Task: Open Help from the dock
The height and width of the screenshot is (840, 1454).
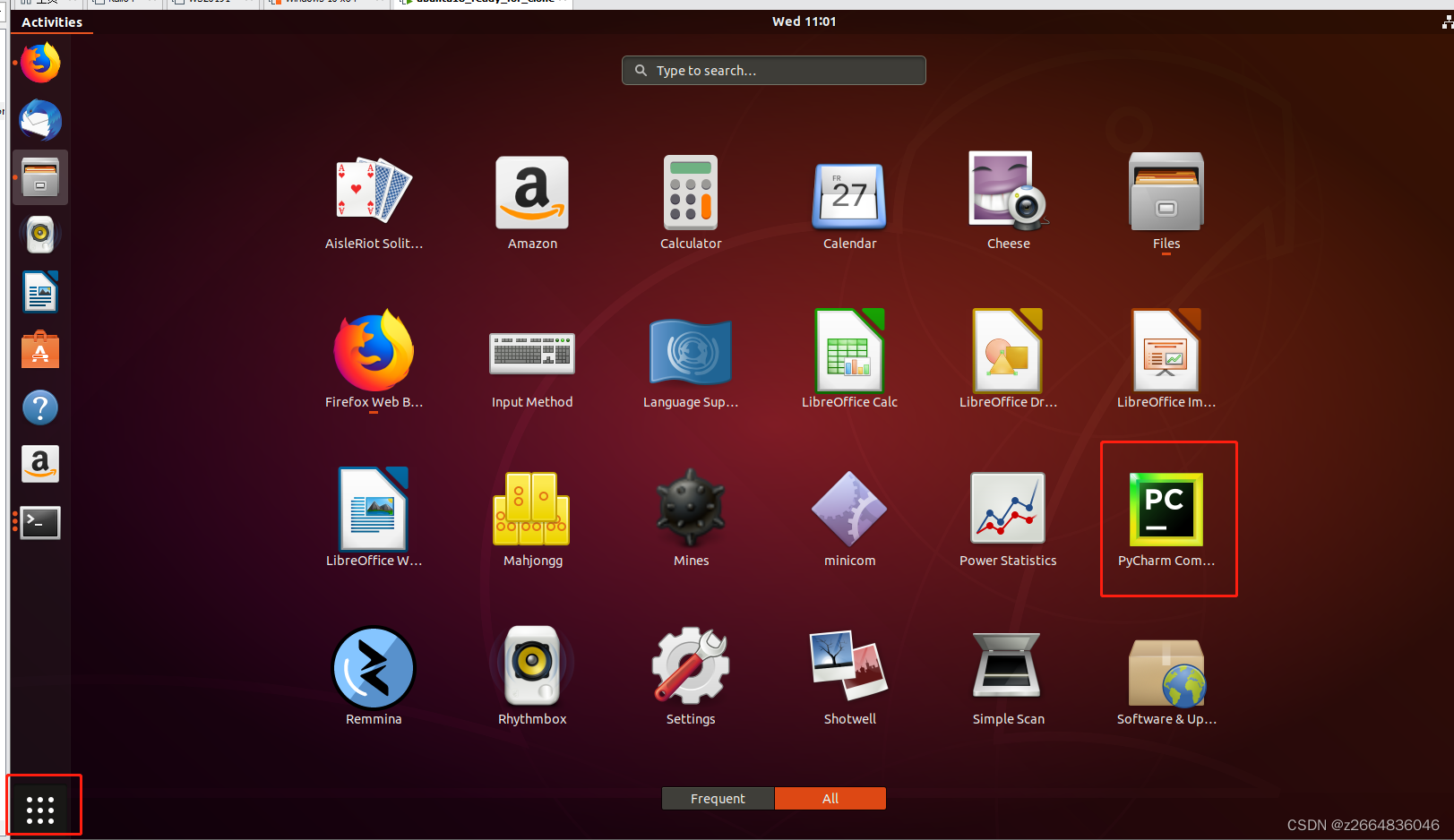Action: 40,407
